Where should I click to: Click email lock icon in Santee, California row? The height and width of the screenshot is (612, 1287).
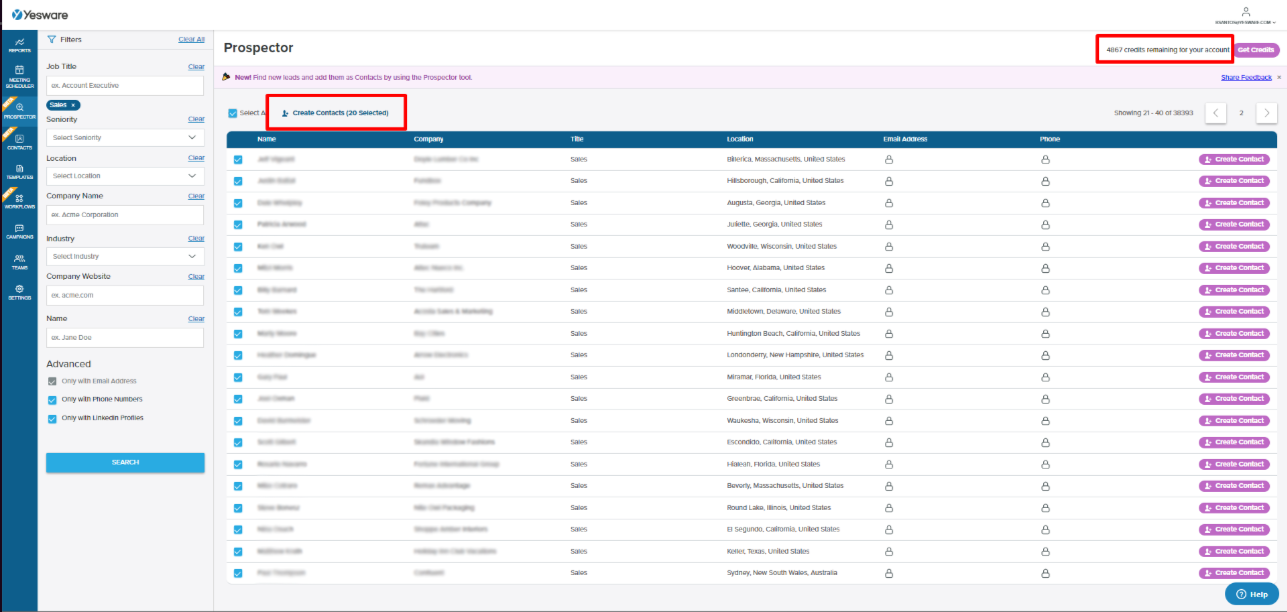coord(887,290)
